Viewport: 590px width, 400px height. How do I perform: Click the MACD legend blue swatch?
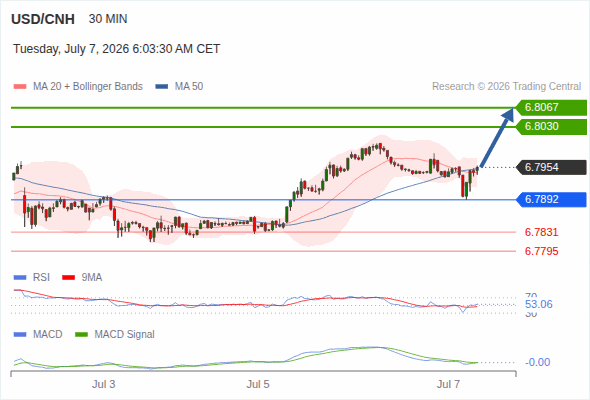coord(20,335)
